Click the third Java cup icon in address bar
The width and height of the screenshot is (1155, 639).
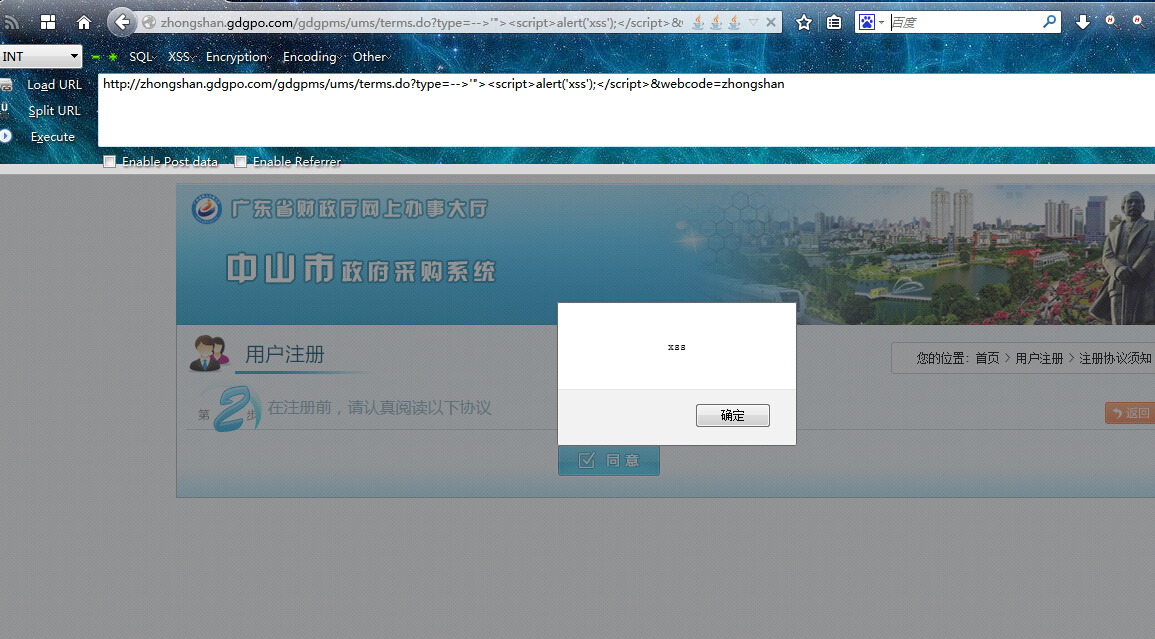coord(734,23)
